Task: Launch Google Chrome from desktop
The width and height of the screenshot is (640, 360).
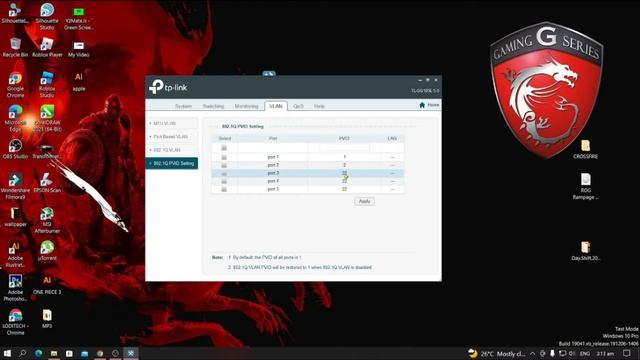Action: 15,84
